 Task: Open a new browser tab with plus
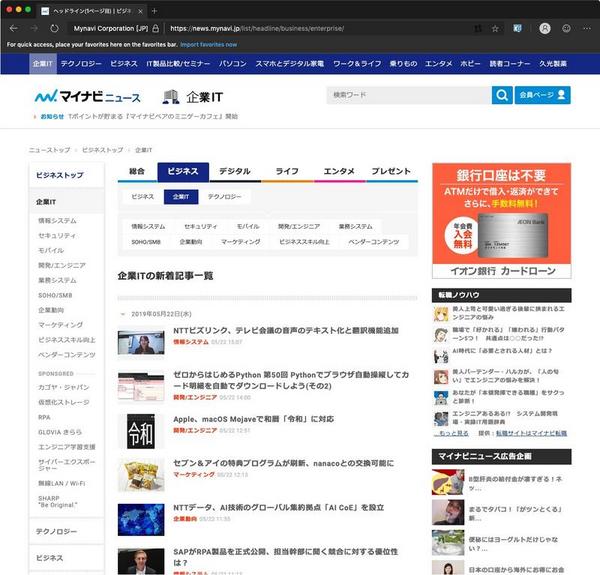pos(154,11)
